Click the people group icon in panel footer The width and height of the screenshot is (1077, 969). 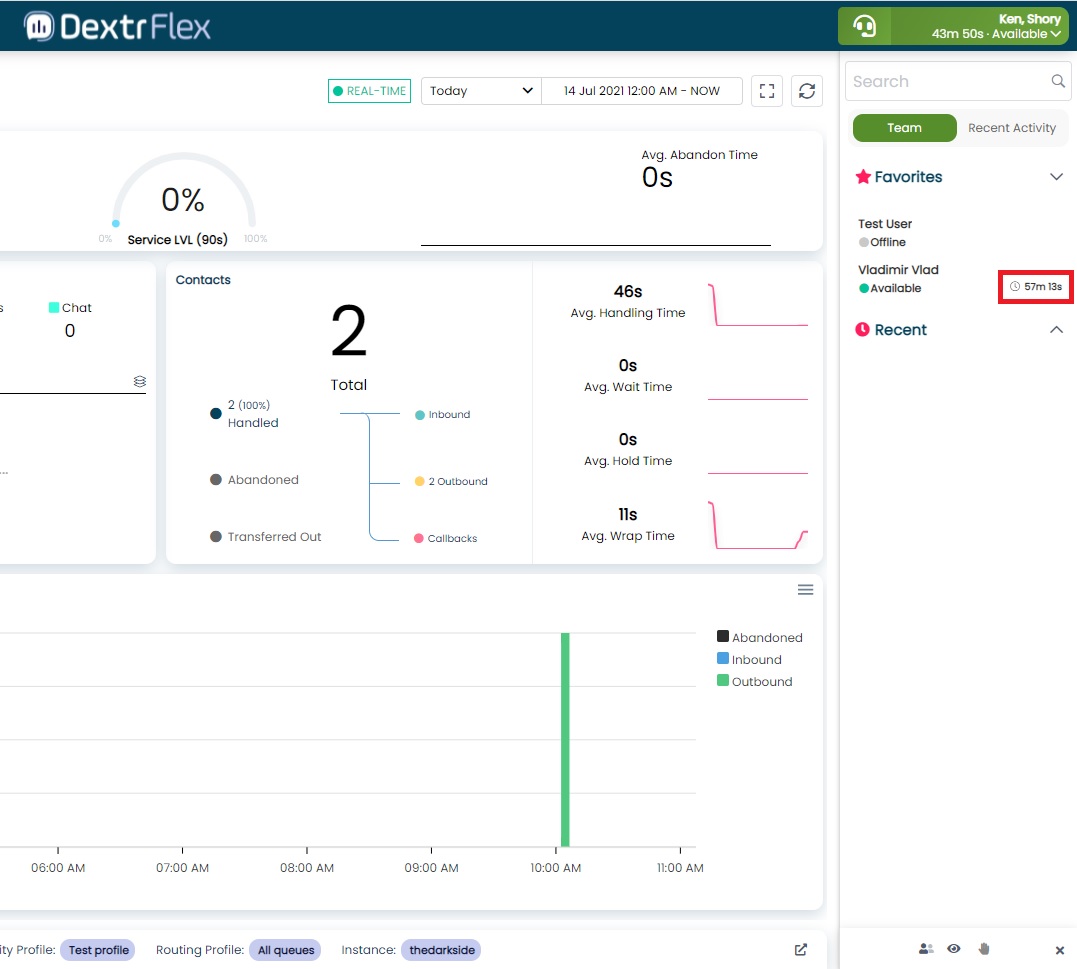(926, 949)
